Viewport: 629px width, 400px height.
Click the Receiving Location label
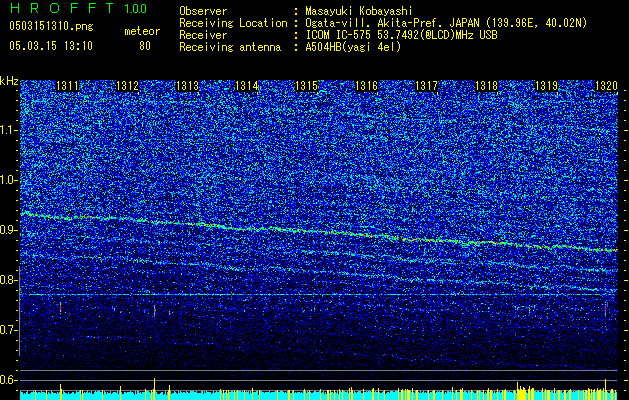tap(233, 23)
